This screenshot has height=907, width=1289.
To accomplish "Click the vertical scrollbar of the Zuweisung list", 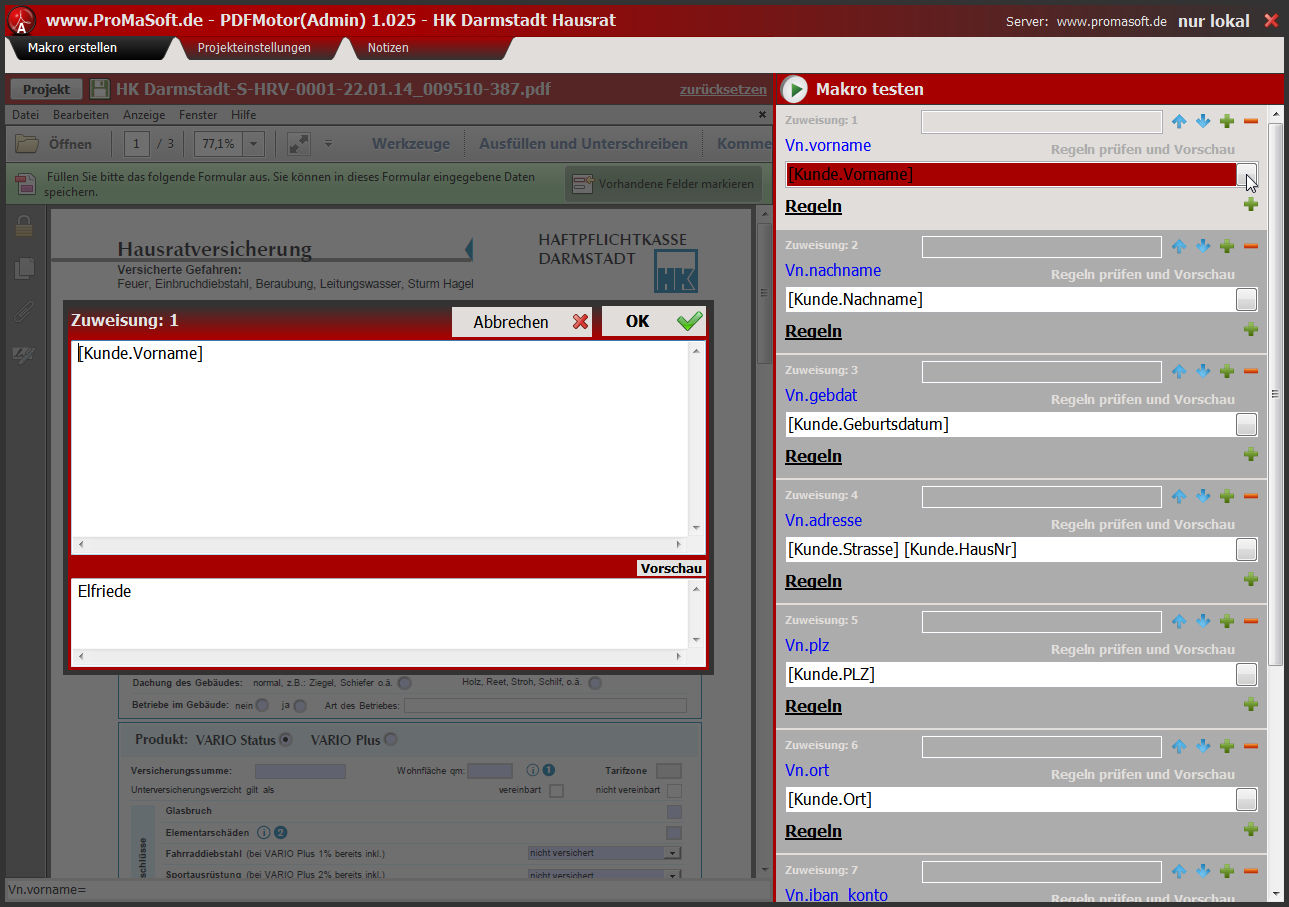I will click(1275, 395).
